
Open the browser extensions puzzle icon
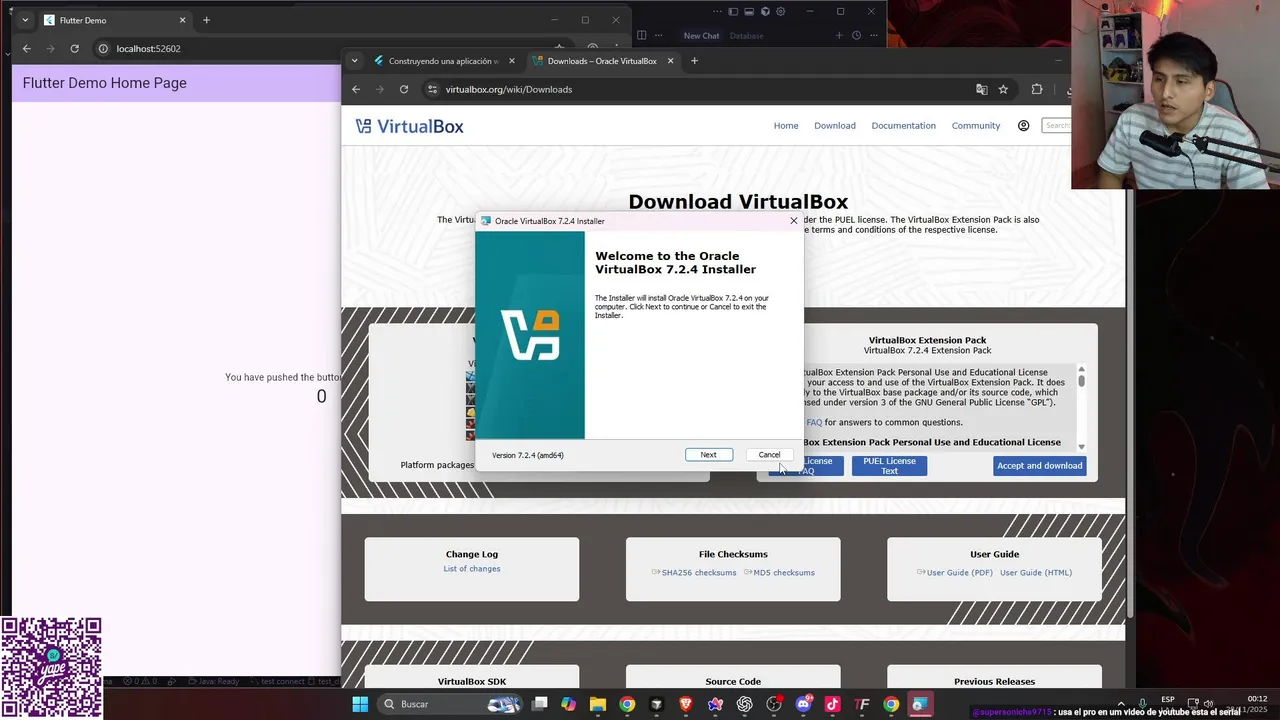pyautogui.click(x=1037, y=89)
